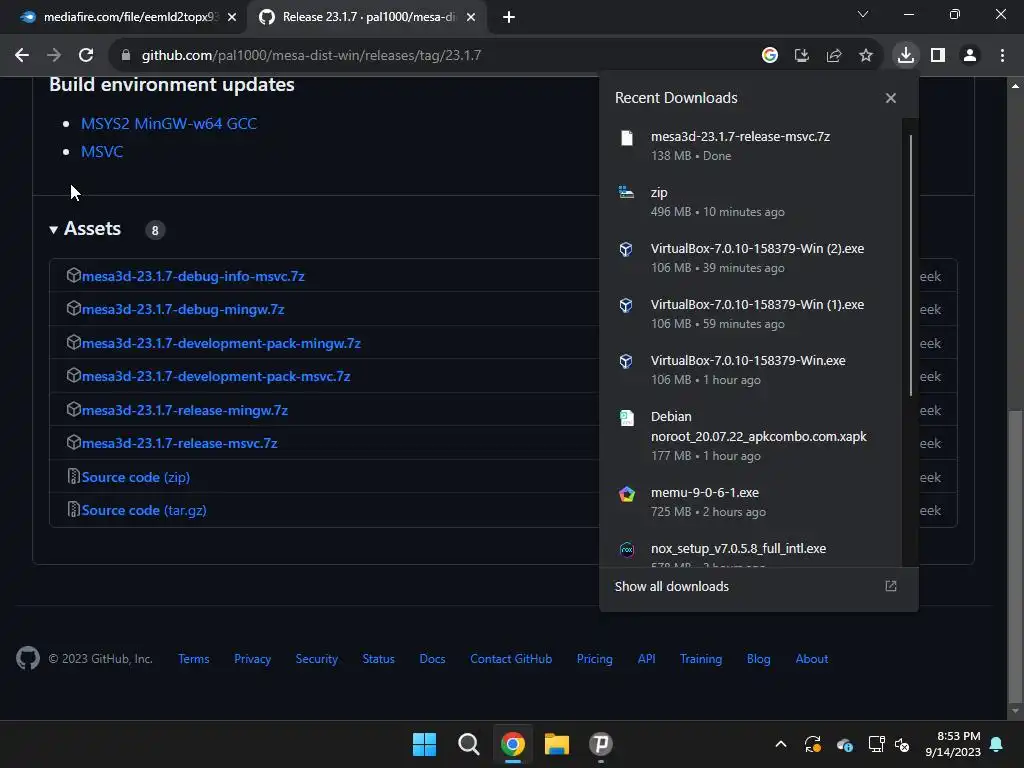Bookmark this page with the star icon

865,56
